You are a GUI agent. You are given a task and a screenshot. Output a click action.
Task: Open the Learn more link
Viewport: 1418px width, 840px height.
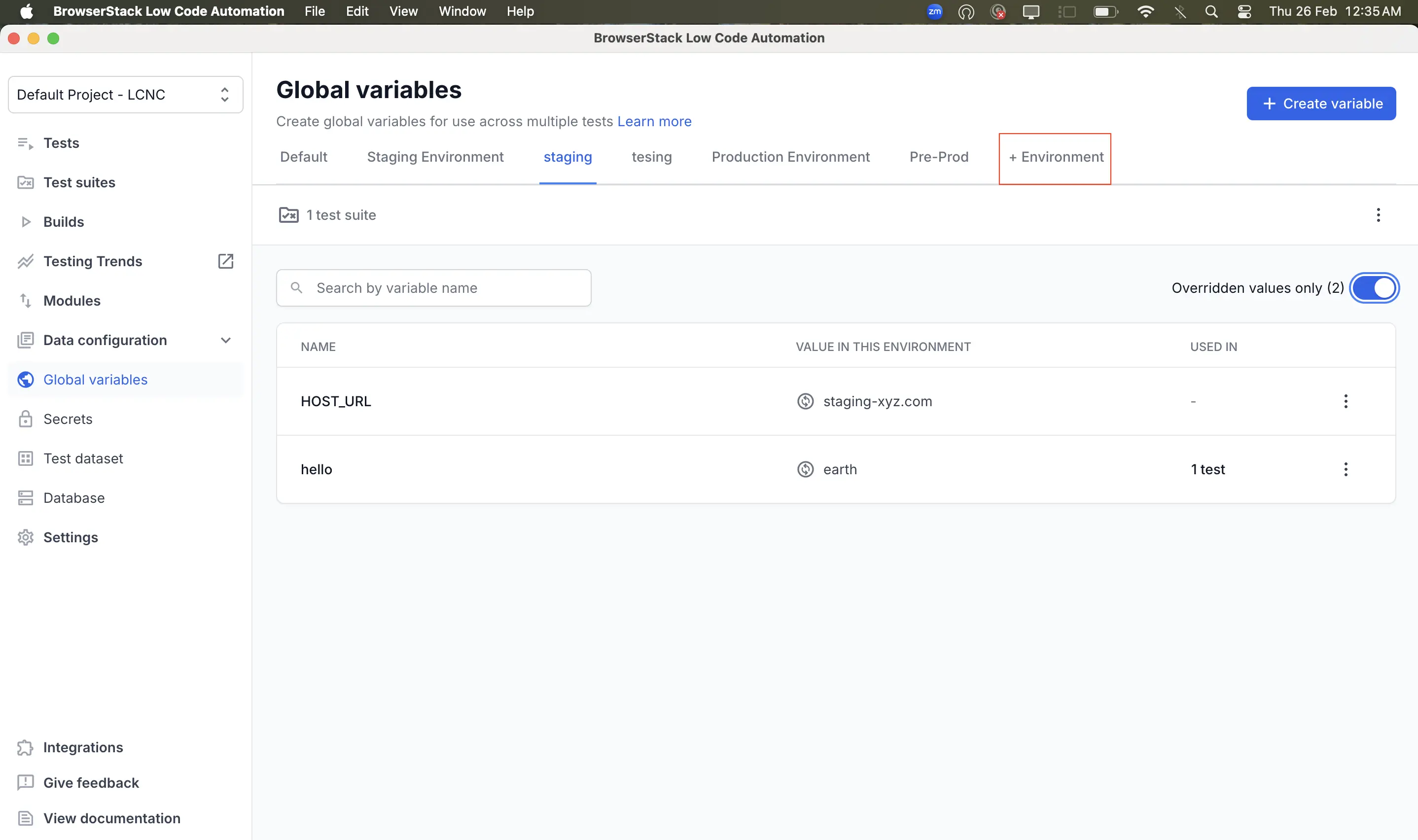click(654, 121)
